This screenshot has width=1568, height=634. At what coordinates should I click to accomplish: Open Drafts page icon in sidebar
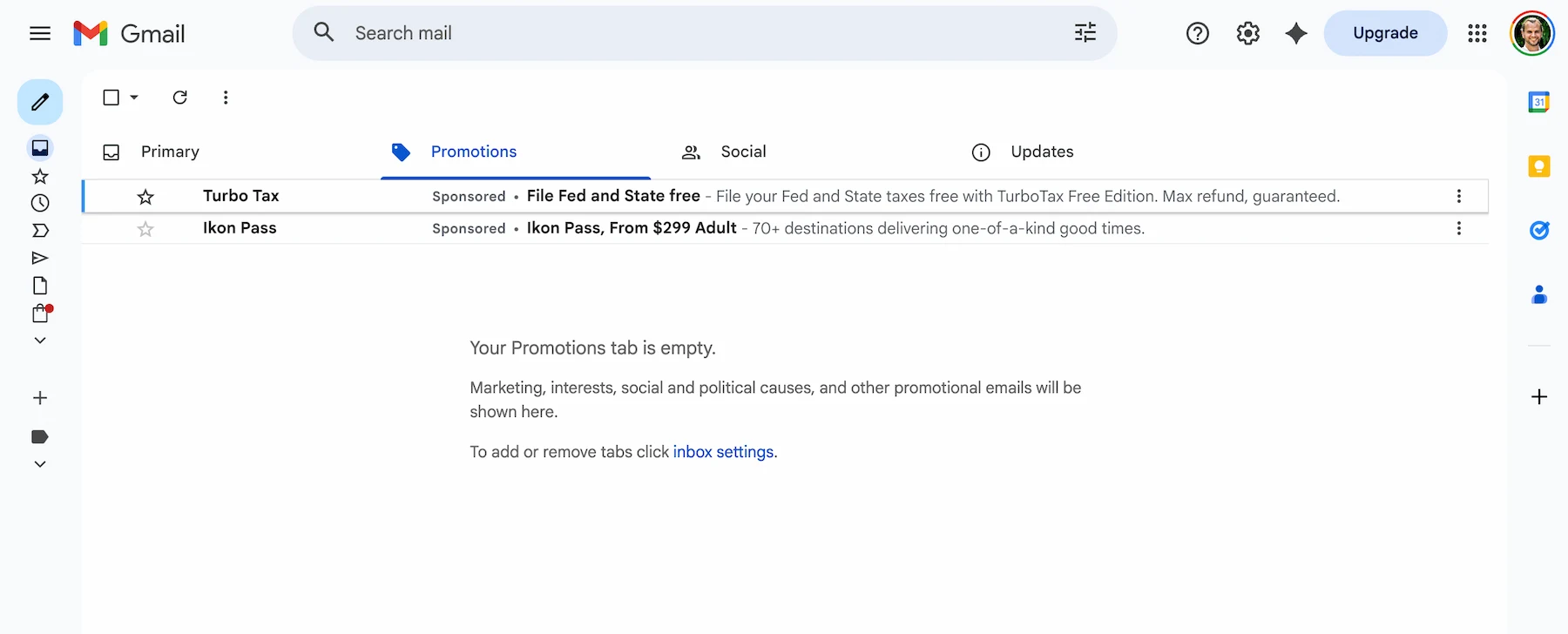[x=40, y=286]
